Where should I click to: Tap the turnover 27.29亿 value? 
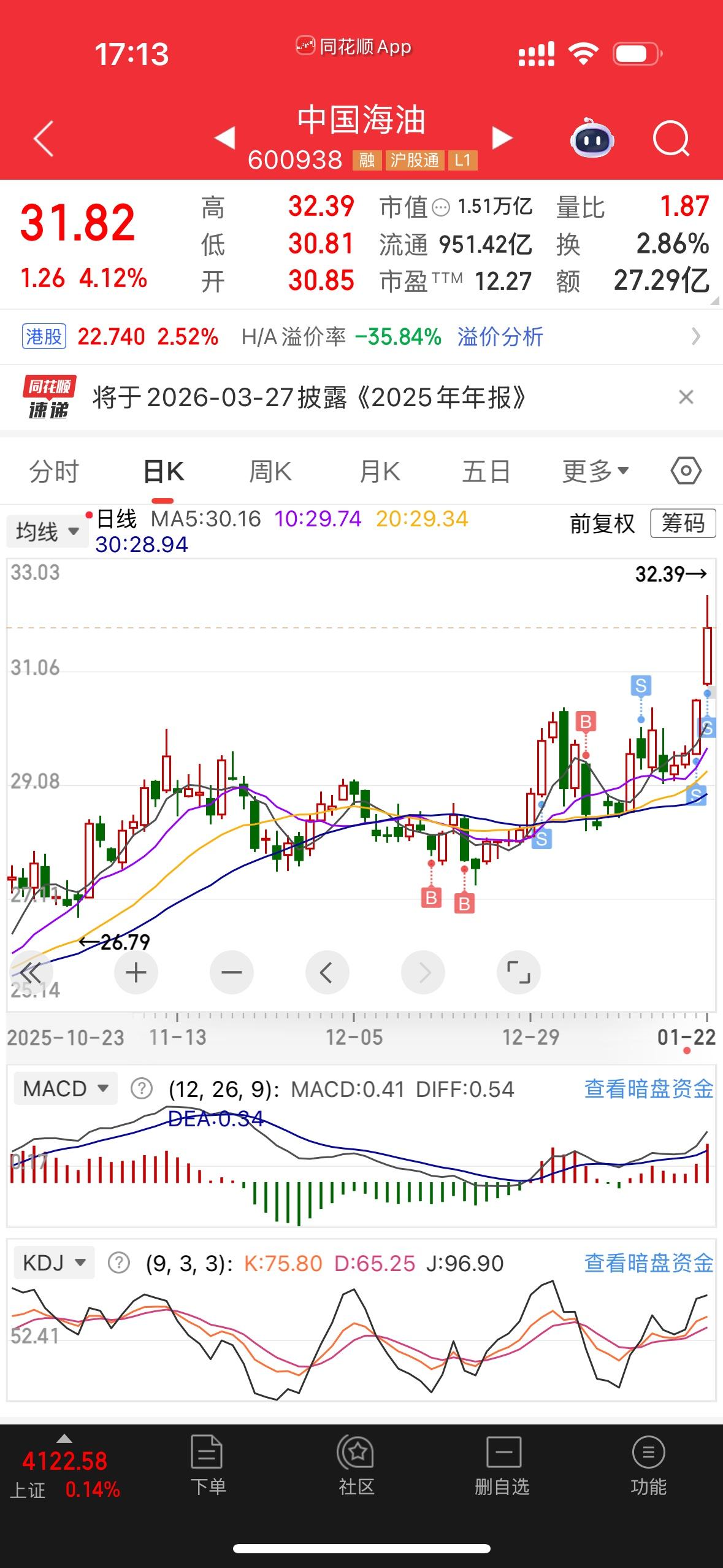tap(661, 281)
